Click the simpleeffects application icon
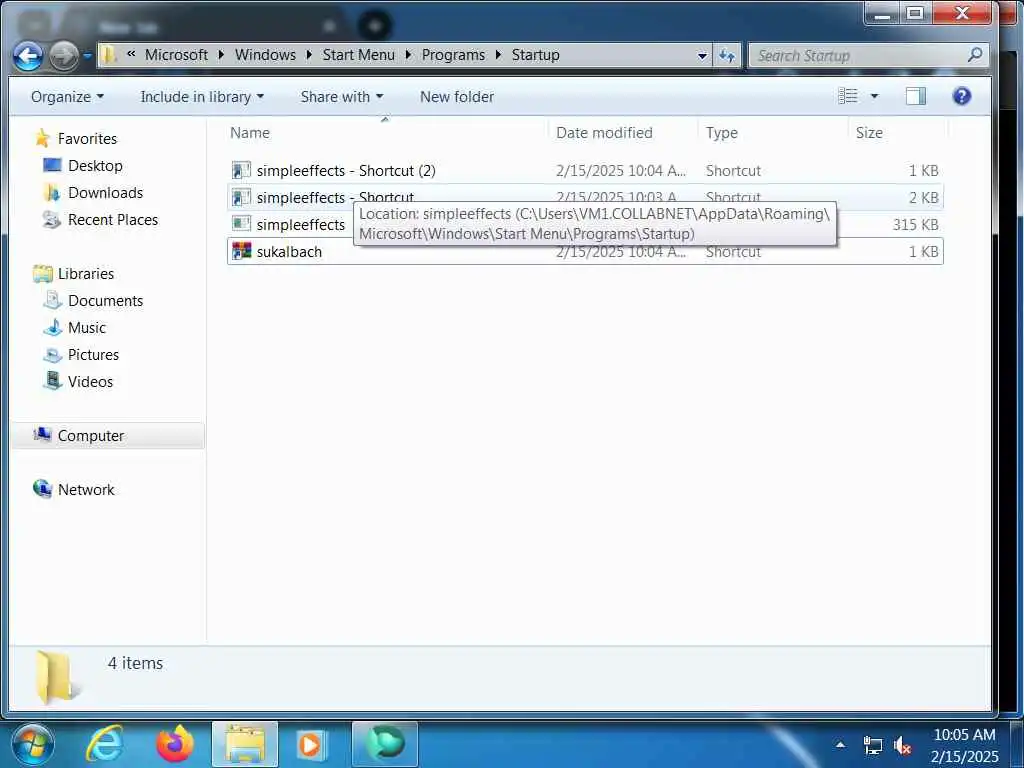1024x768 pixels. (242, 224)
